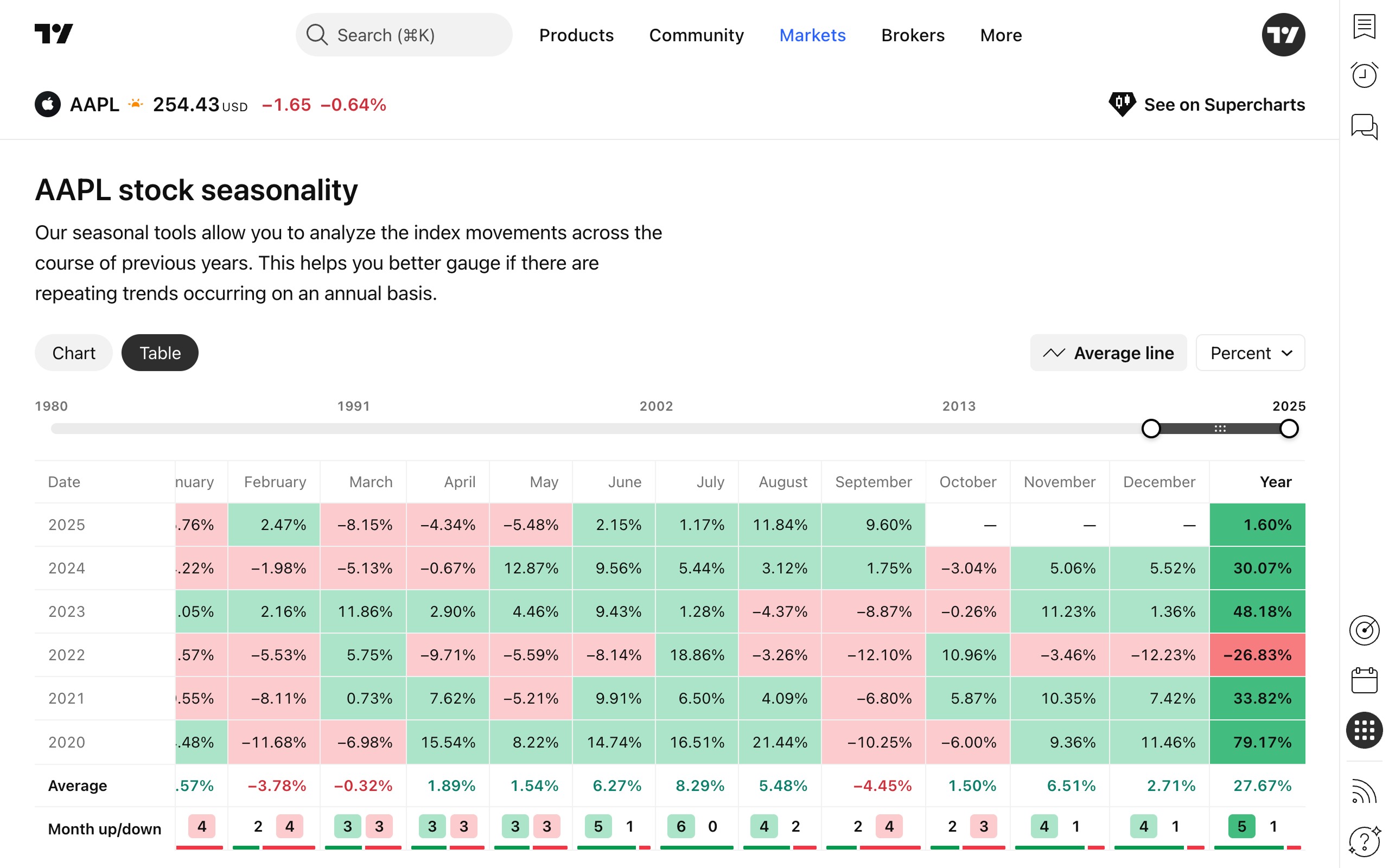Screen dimensions: 1389x868
Task: Open the news feed signal icon
Action: click(x=1363, y=792)
